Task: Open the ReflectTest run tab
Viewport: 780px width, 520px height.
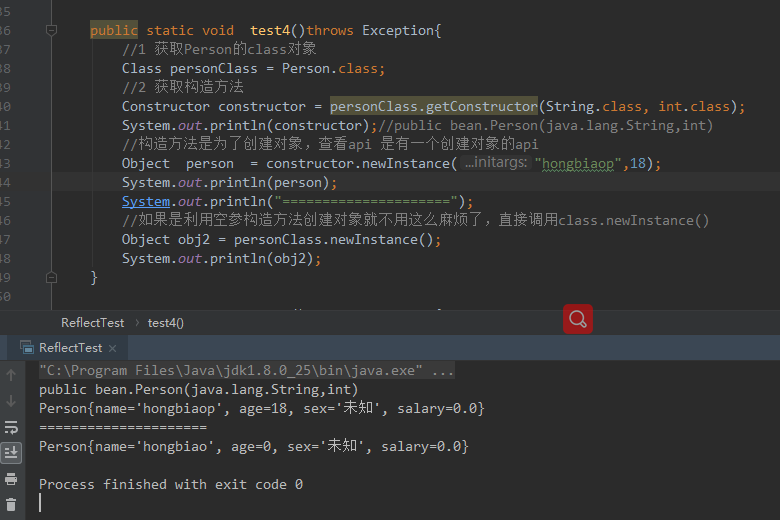Action: [x=70, y=348]
